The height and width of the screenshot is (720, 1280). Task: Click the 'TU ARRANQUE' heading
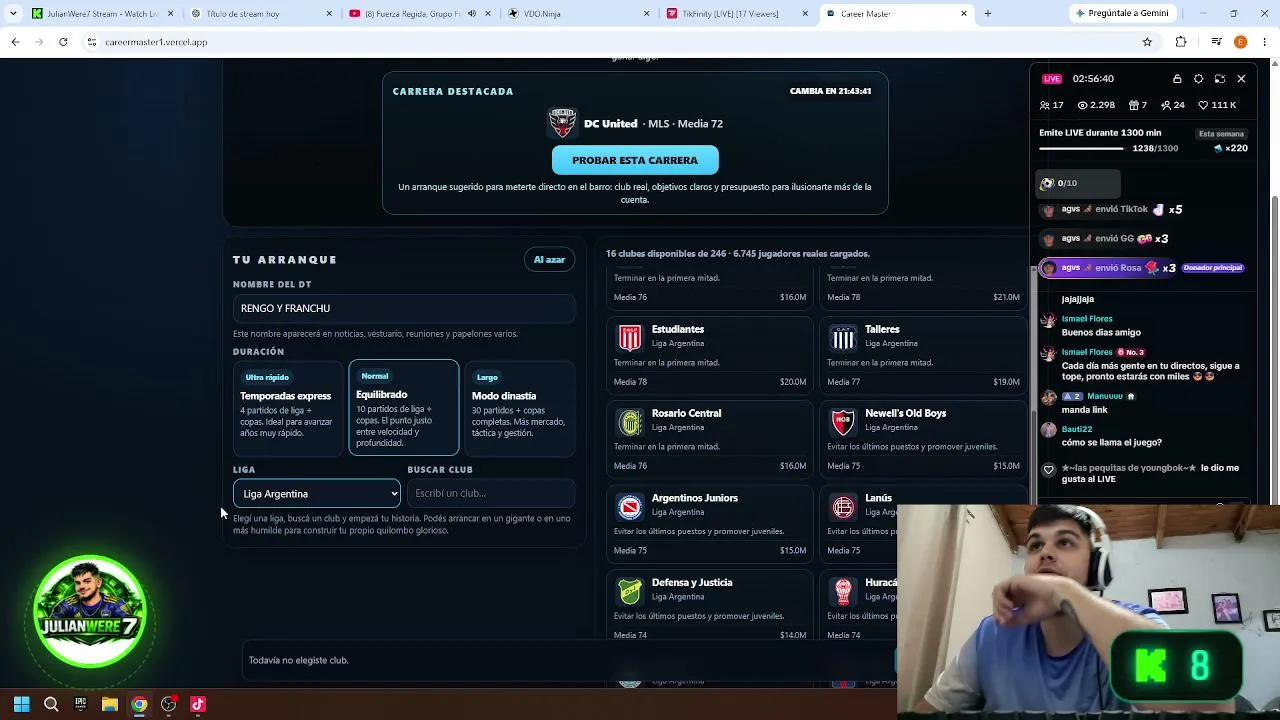point(285,260)
